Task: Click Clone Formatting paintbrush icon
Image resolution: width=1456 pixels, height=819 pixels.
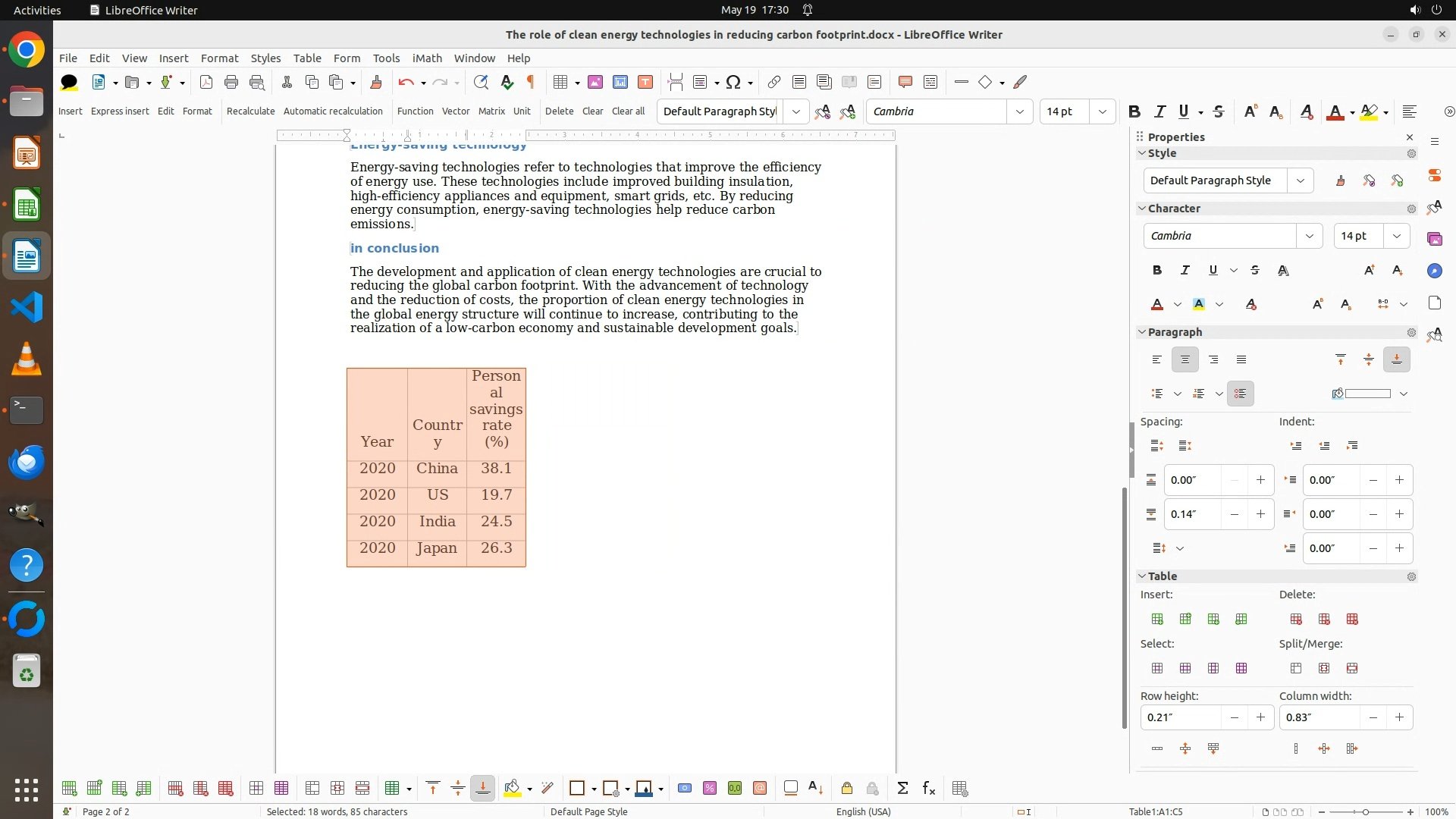Action: pos(375,82)
